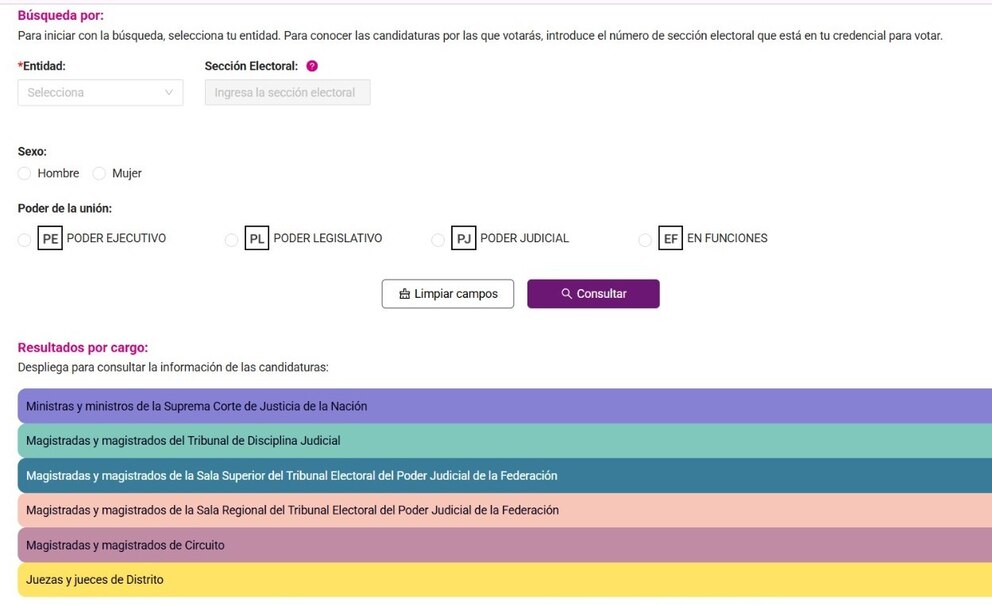Expand the Sala Superior del Tribunal Electoral row

click(x=505, y=476)
